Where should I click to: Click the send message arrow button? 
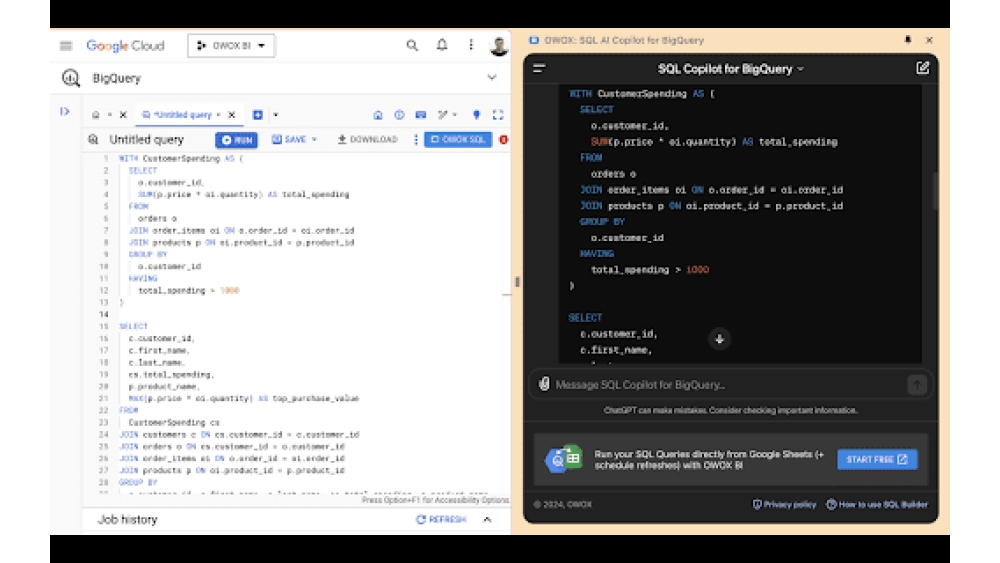916,384
